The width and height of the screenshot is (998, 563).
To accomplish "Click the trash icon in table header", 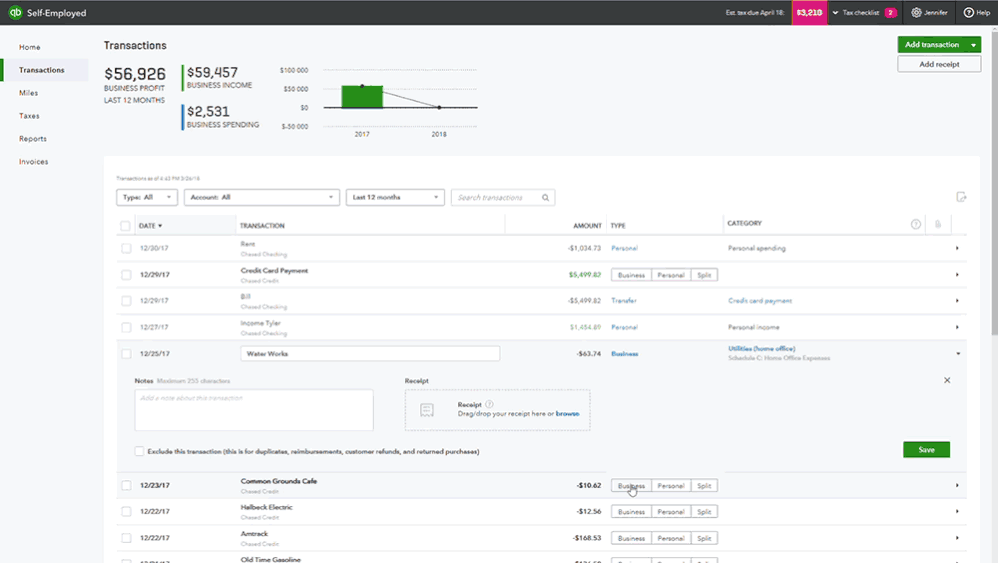I will 937,225.
